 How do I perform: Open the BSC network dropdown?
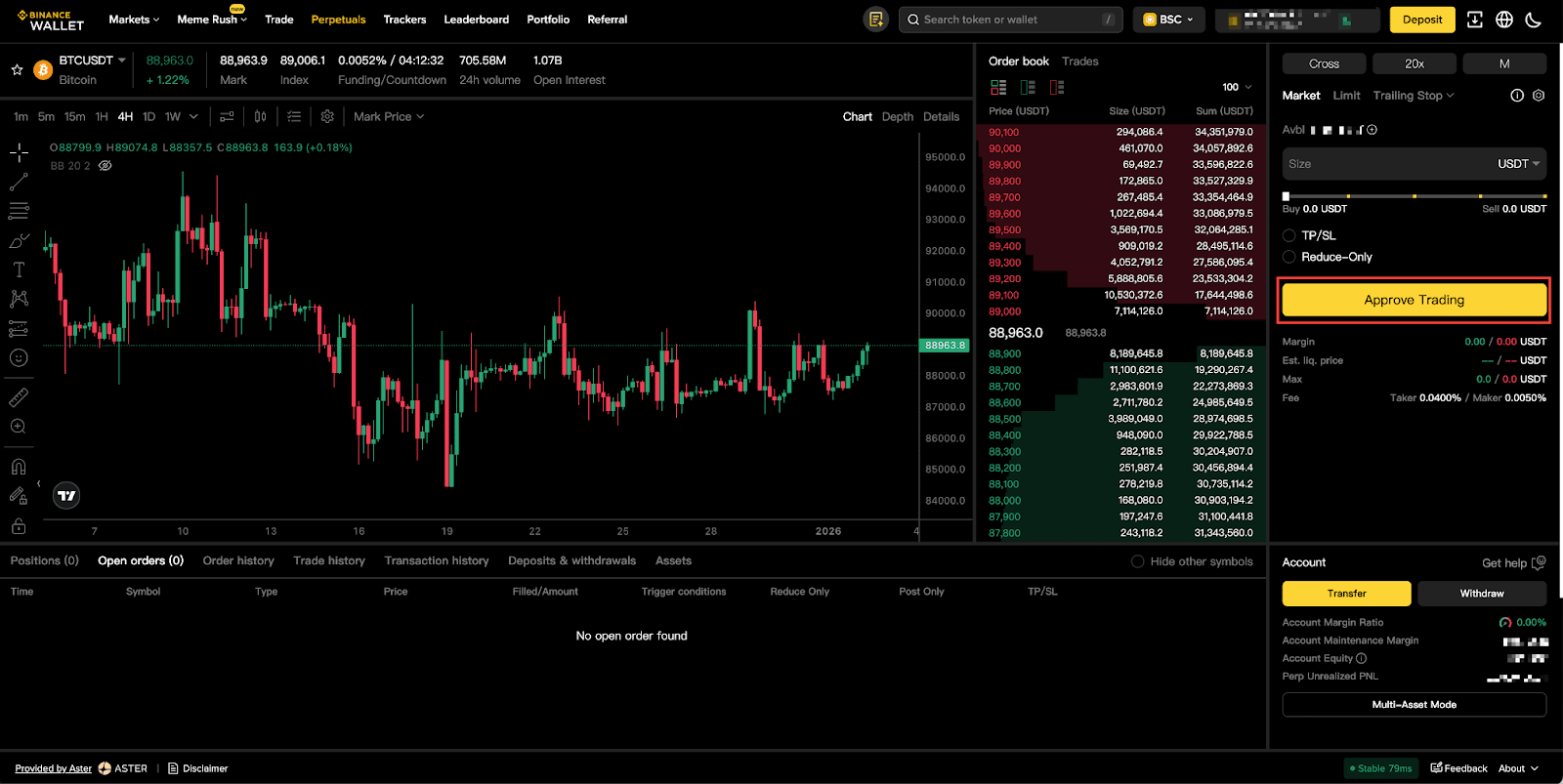1168,20
